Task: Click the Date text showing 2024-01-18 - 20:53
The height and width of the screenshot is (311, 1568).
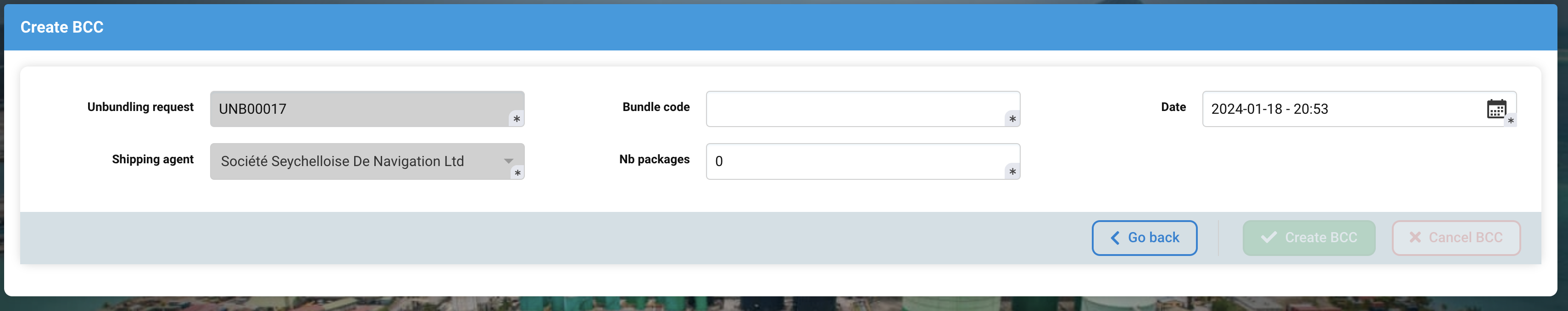Action: [x=1269, y=109]
